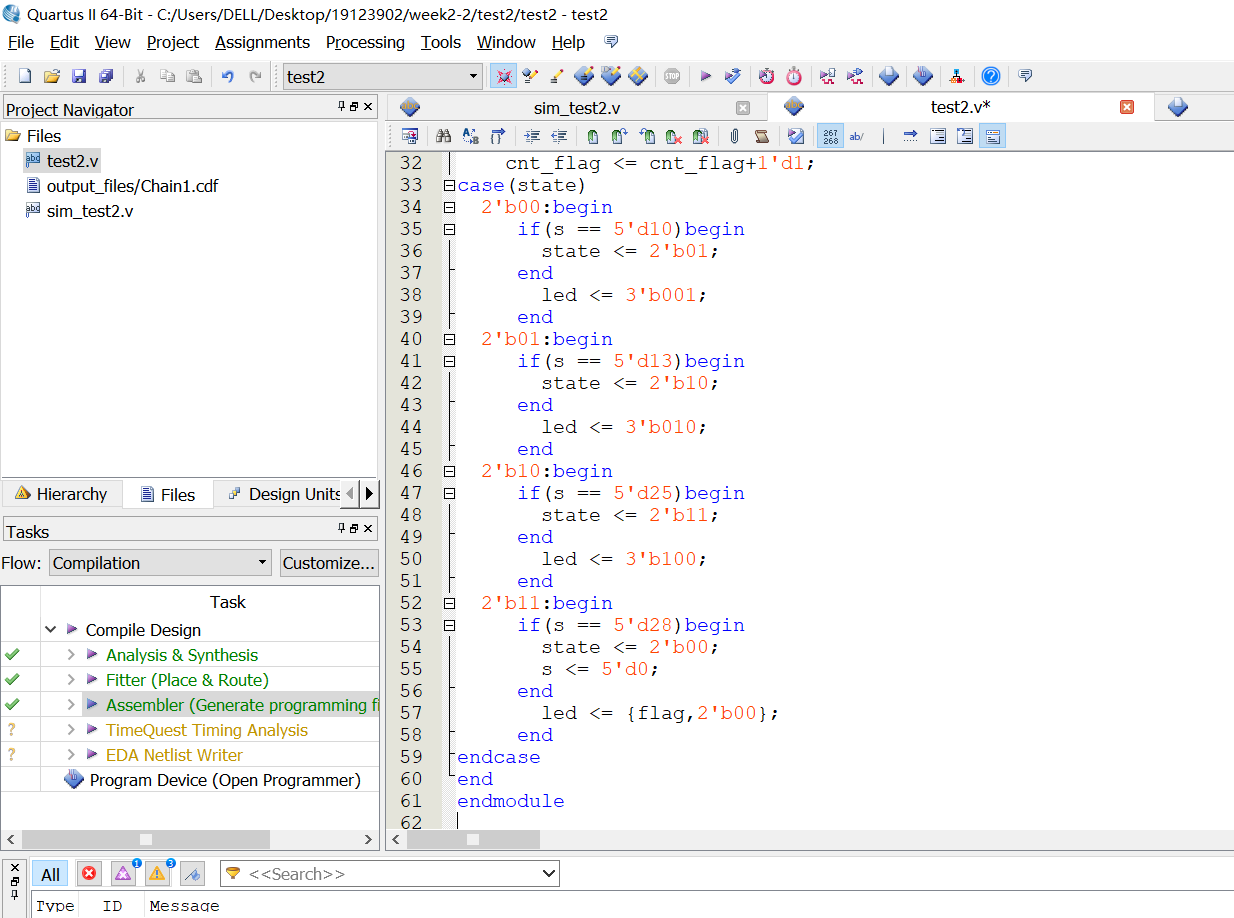
Task: Clear all bookmarks icon in editor toolbar
Action: [701, 136]
